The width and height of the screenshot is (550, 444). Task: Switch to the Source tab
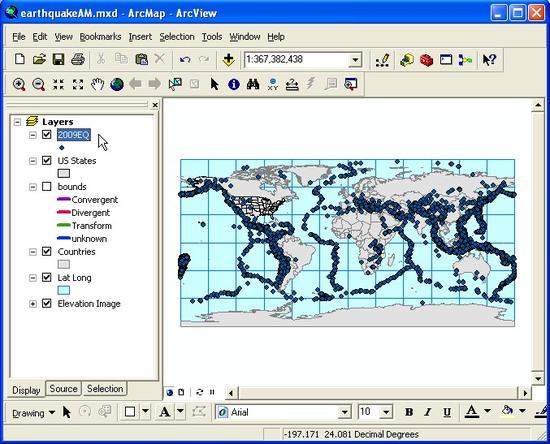pos(63,389)
